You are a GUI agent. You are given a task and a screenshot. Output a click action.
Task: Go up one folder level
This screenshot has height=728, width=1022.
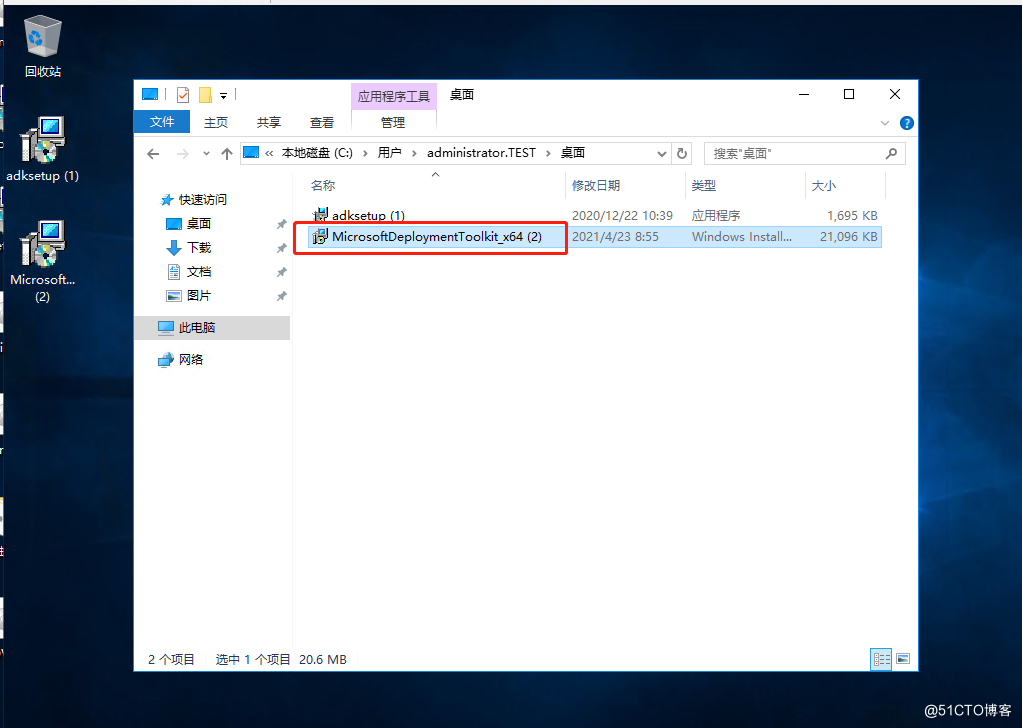tap(226, 154)
